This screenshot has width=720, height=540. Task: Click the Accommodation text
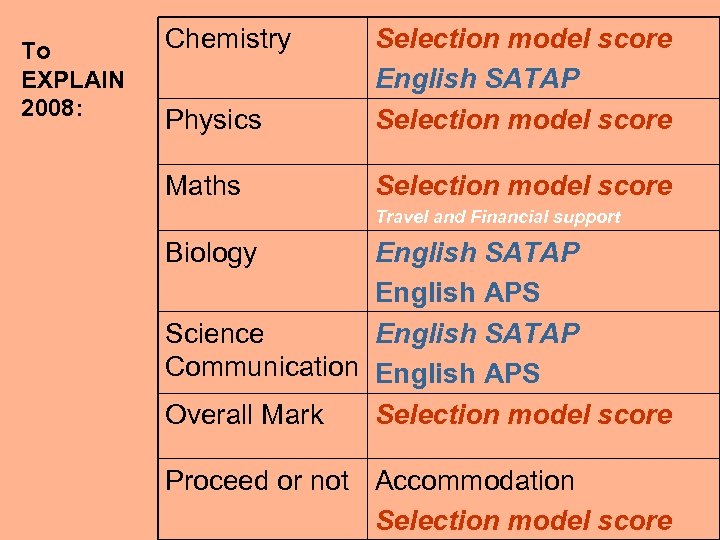(x=474, y=481)
